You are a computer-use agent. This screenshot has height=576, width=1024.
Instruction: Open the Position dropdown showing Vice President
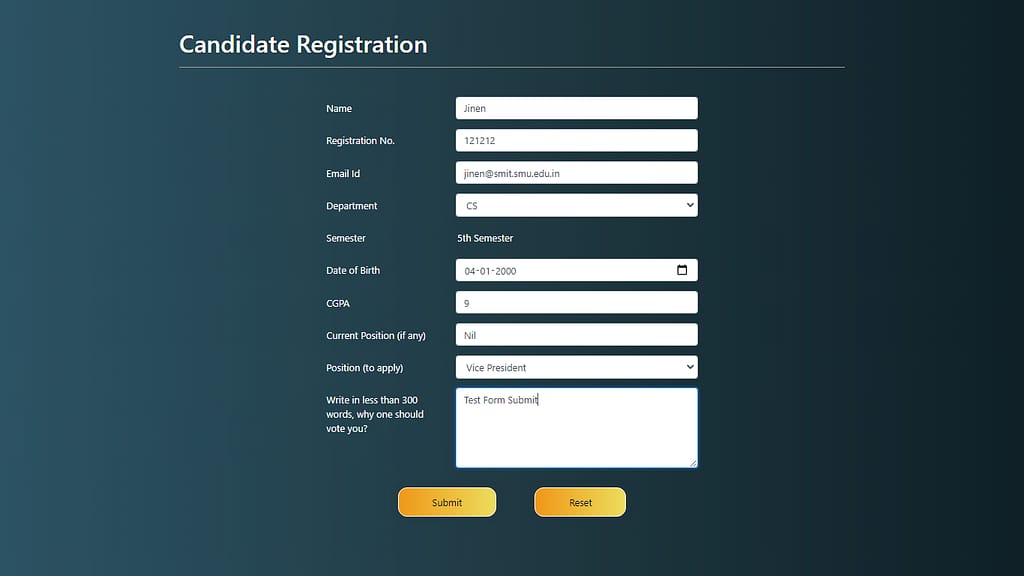pos(576,368)
